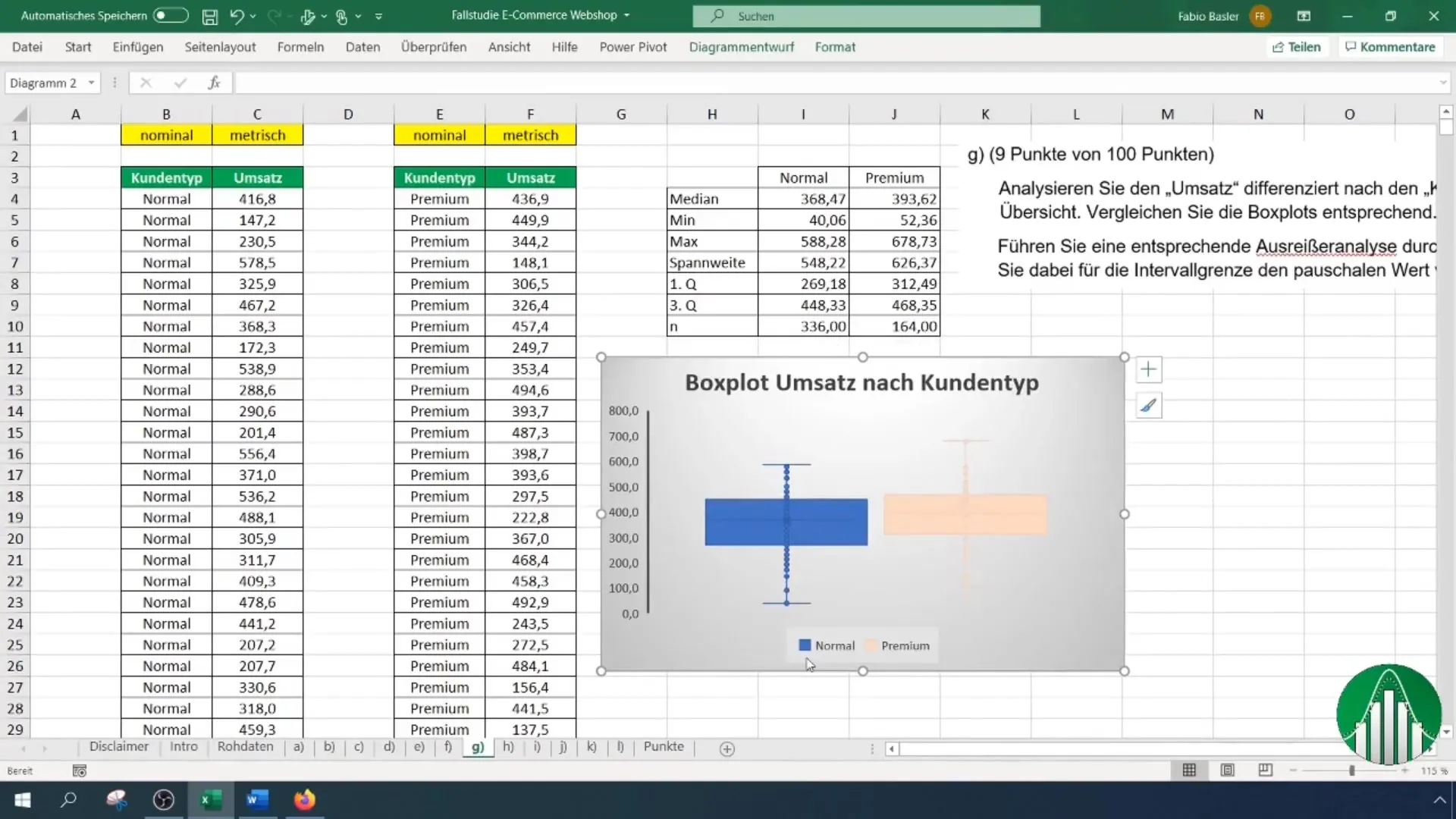Open Word from the taskbar
Screen dimensions: 1456x819
[258, 800]
